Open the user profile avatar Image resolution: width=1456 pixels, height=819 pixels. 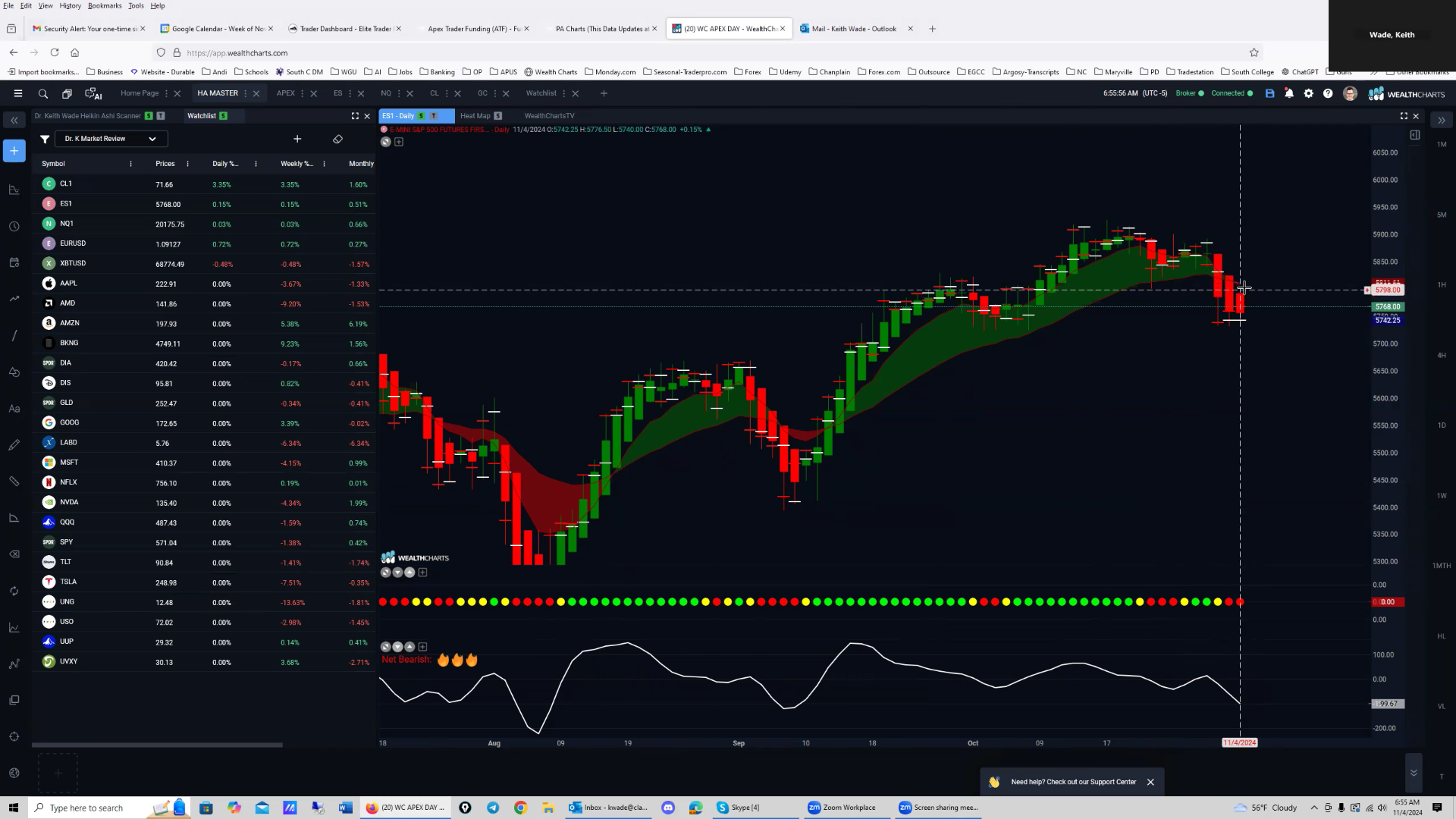1350,93
